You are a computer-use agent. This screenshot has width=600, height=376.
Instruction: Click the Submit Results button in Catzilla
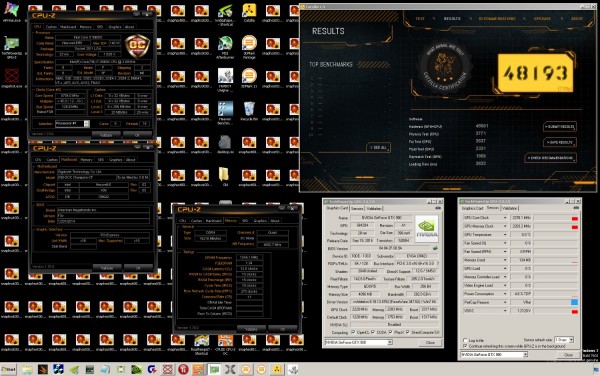tap(559, 127)
